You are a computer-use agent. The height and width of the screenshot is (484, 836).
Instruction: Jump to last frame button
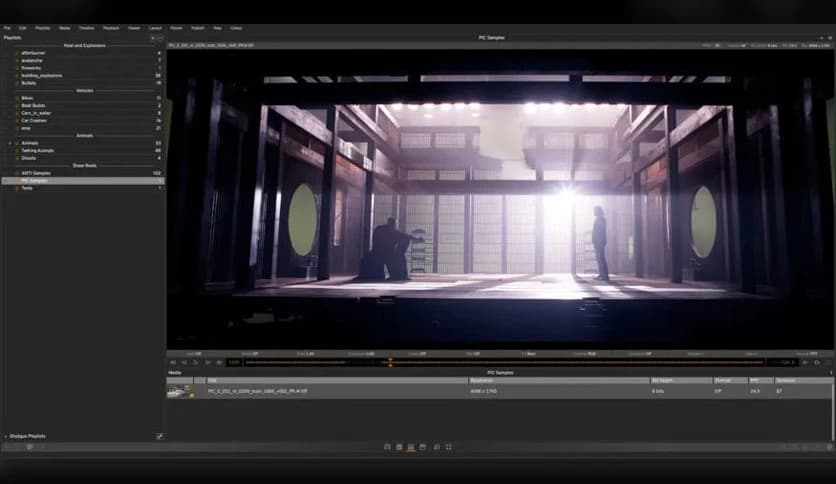[219, 362]
